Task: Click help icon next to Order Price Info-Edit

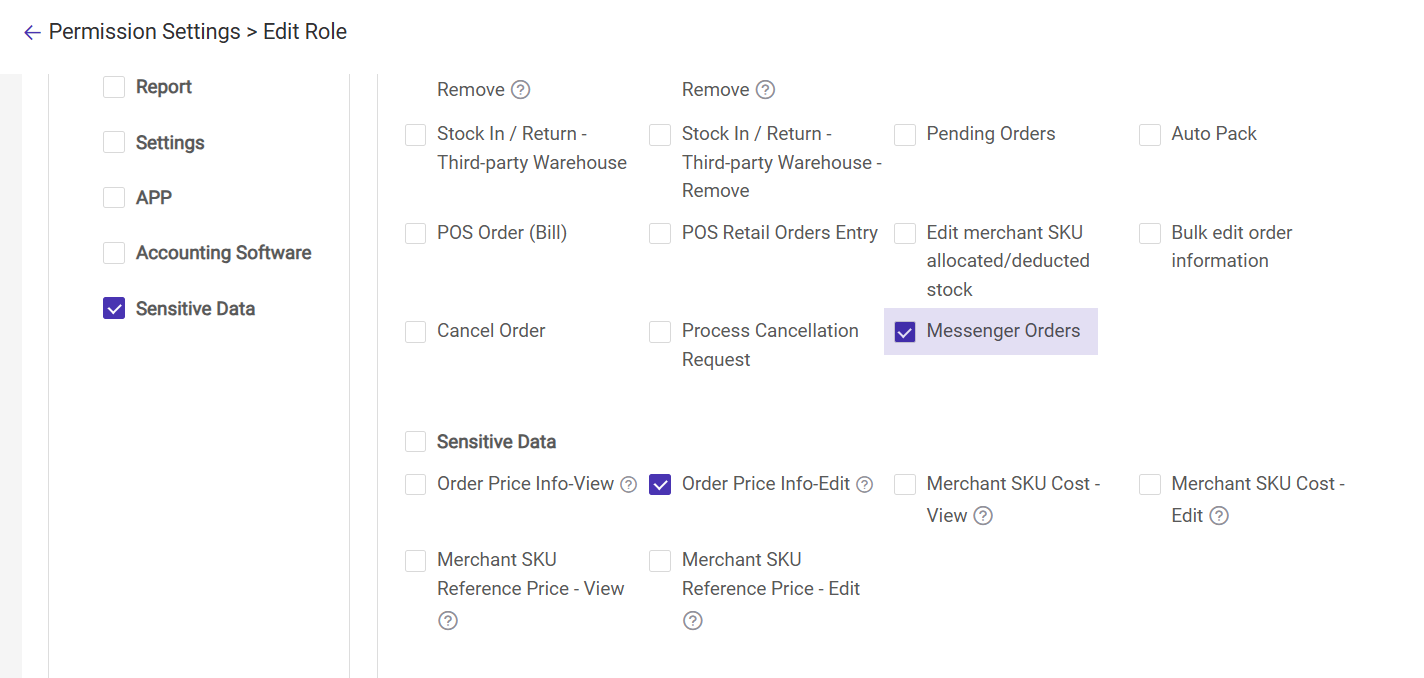Action: click(865, 485)
